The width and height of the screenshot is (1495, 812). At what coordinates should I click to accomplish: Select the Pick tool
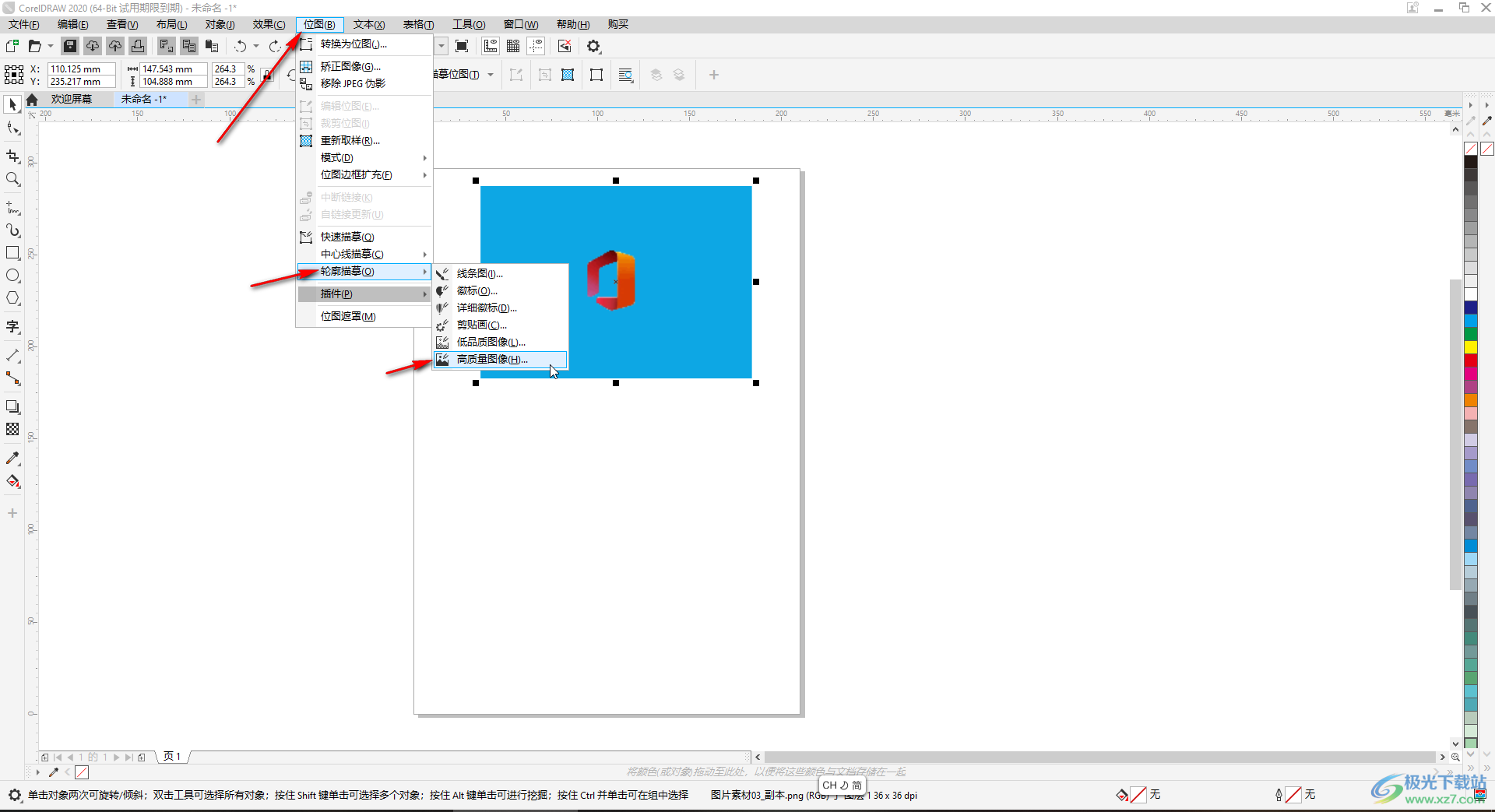point(12,104)
